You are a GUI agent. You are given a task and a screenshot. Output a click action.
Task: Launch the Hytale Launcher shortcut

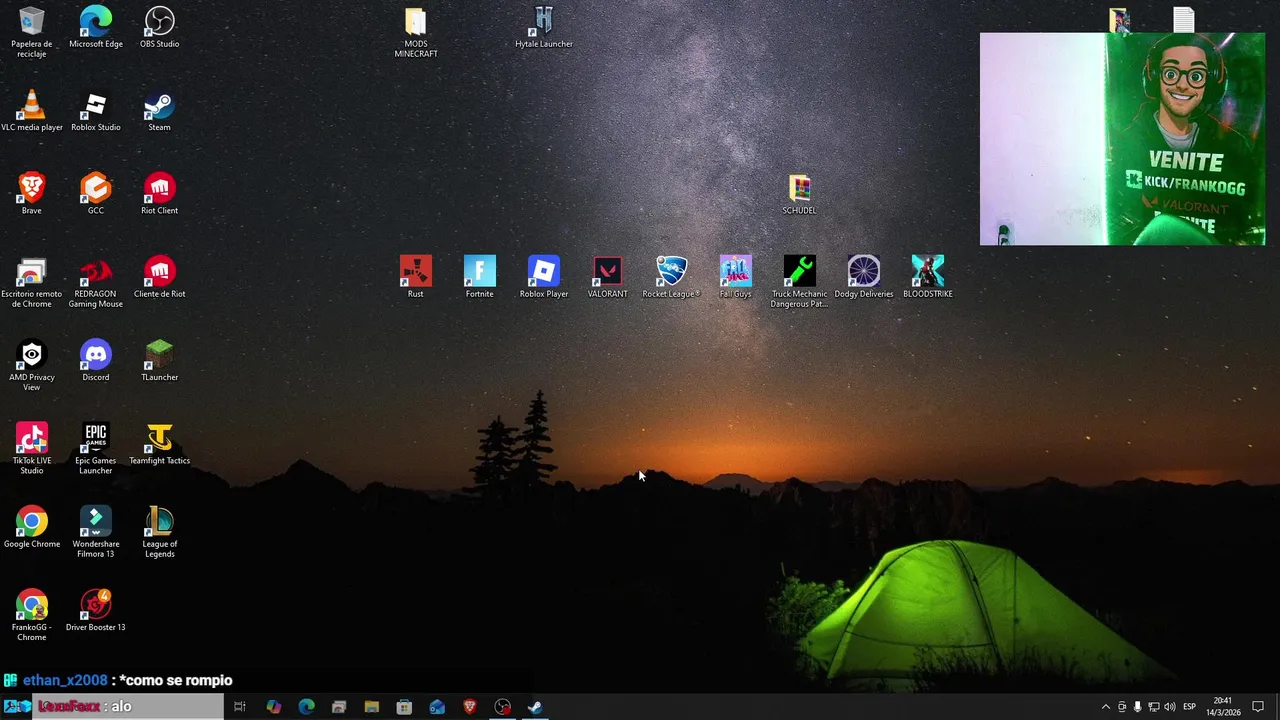coord(544,27)
